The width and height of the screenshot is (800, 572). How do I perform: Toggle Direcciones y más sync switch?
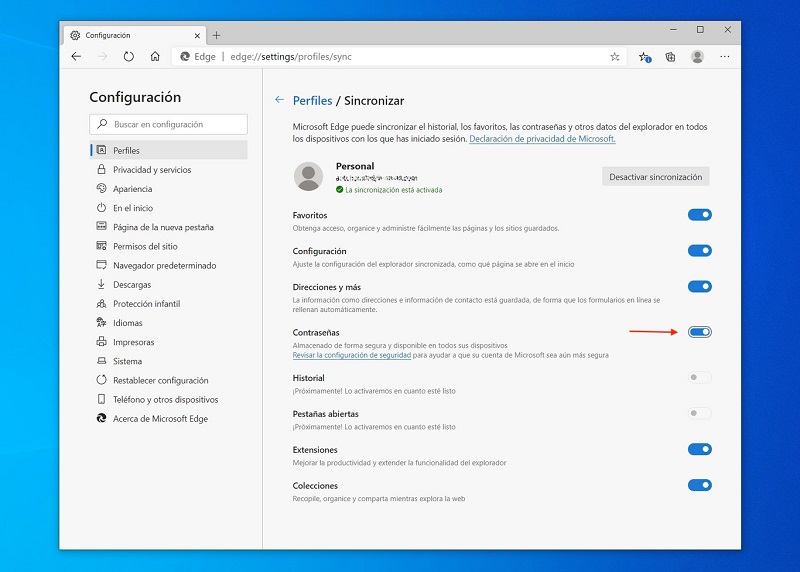click(699, 286)
